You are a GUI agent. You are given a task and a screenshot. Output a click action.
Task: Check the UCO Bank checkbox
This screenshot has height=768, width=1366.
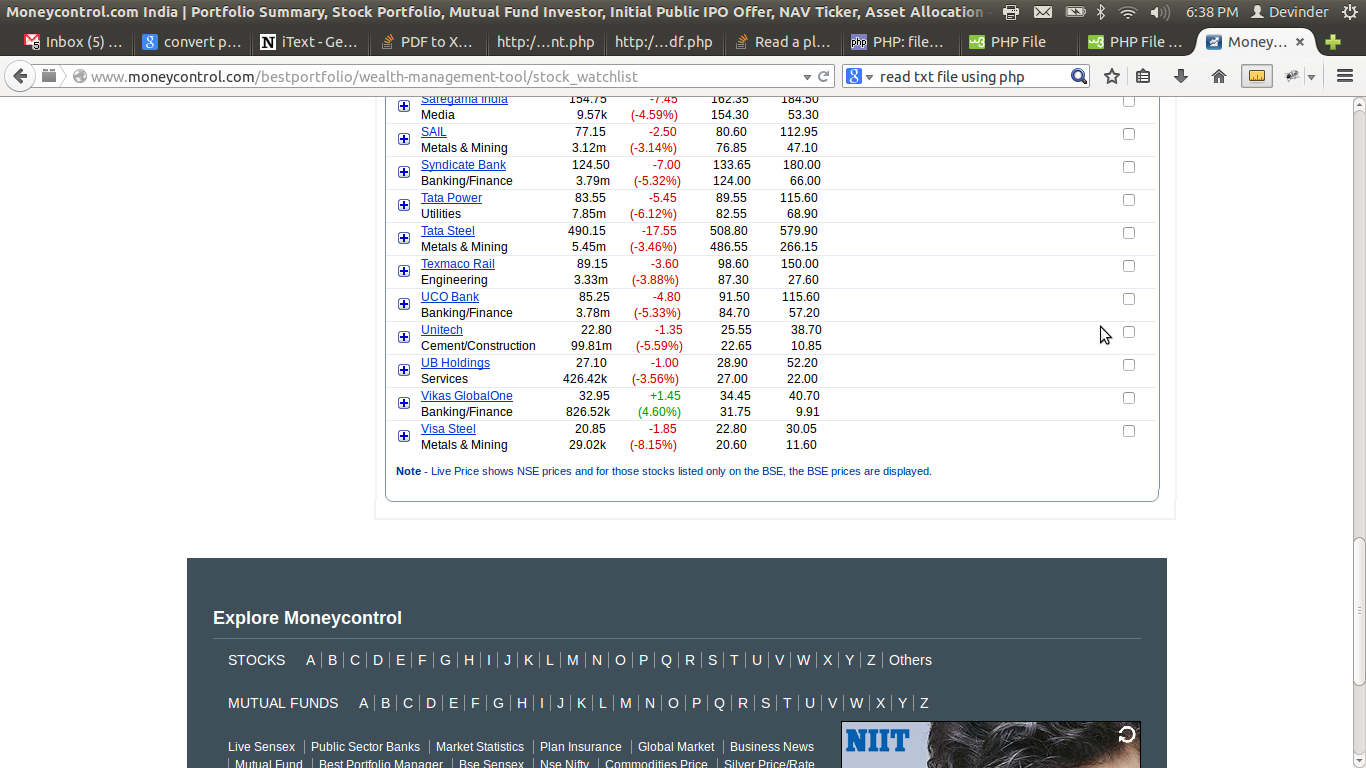[x=1129, y=299]
